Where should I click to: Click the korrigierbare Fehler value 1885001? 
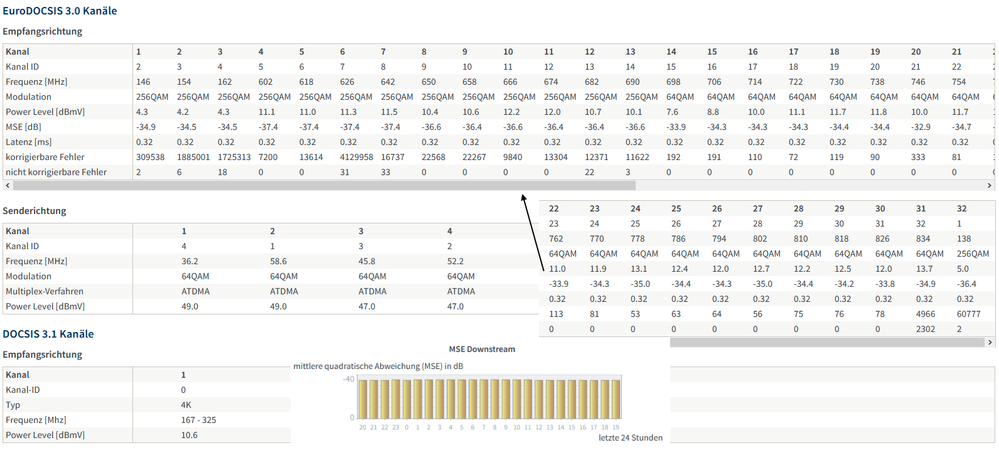click(x=193, y=157)
